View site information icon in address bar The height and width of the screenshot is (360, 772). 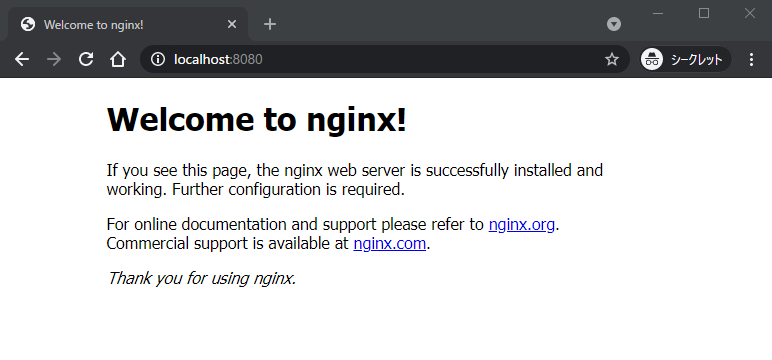coord(158,60)
